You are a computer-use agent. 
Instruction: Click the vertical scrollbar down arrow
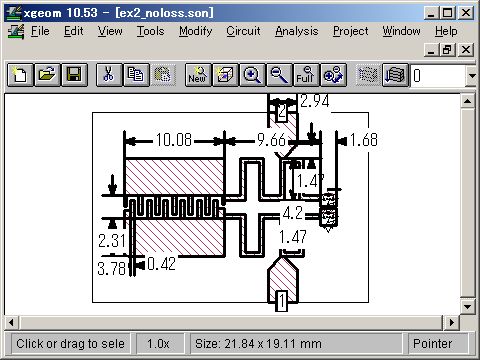pyautogui.click(x=467, y=307)
